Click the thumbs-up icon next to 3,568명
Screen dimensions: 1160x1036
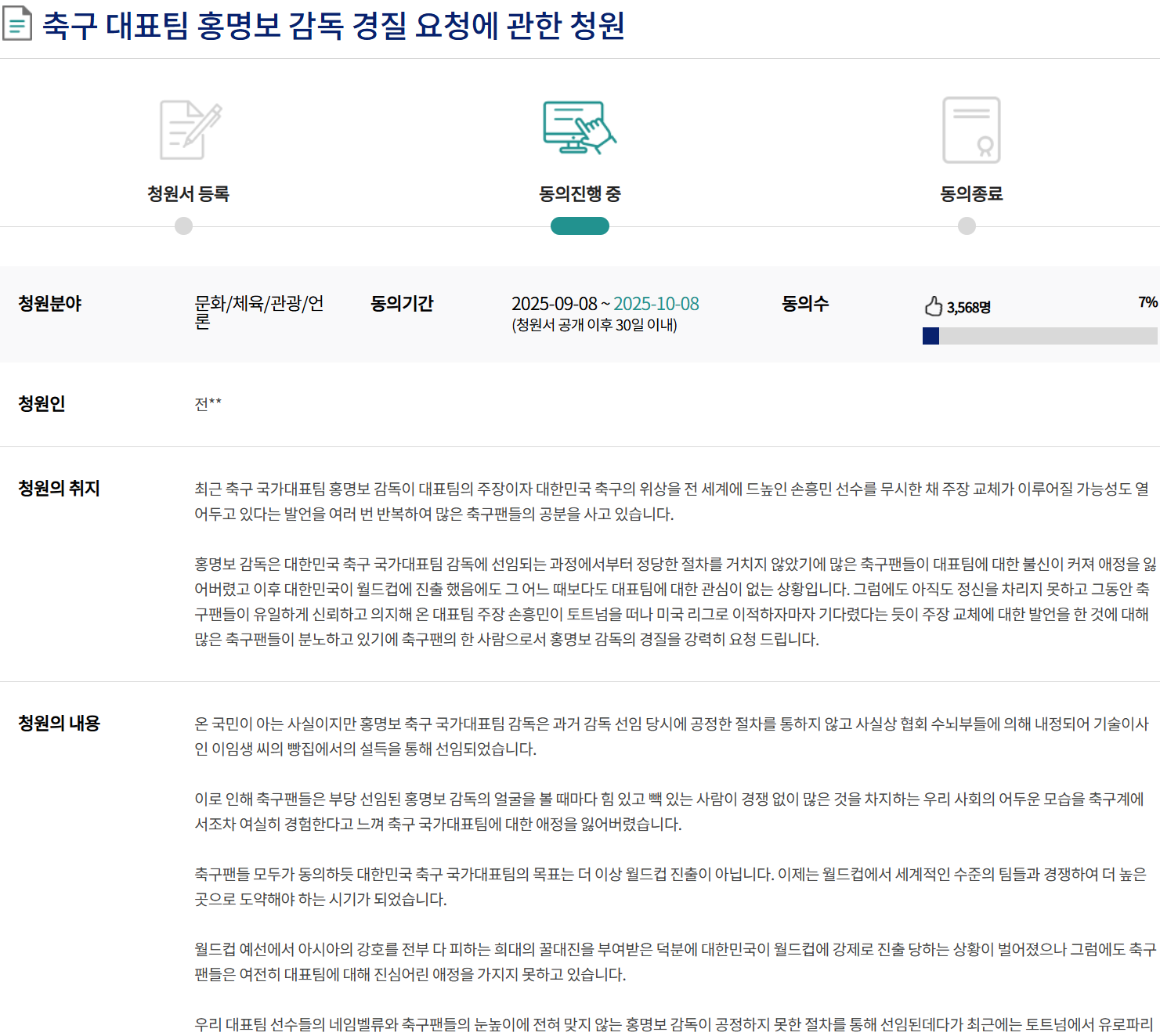933,306
